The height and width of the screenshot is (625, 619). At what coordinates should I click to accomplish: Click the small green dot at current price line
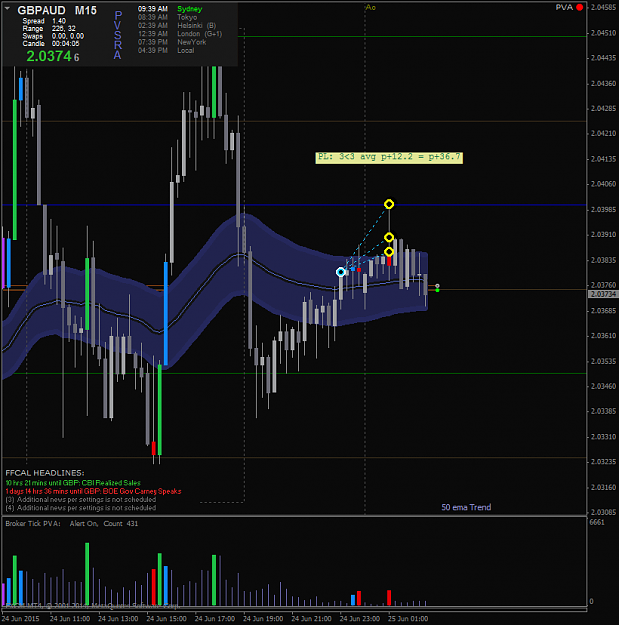tap(437, 290)
